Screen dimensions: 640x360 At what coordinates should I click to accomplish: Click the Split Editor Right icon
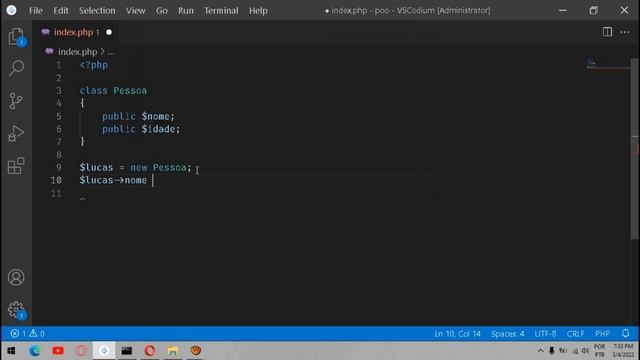point(607,32)
